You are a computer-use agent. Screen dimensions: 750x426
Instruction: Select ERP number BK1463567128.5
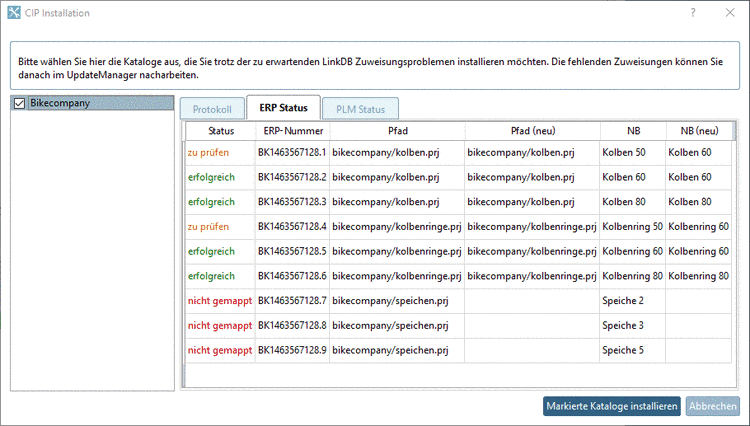(293, 251)
